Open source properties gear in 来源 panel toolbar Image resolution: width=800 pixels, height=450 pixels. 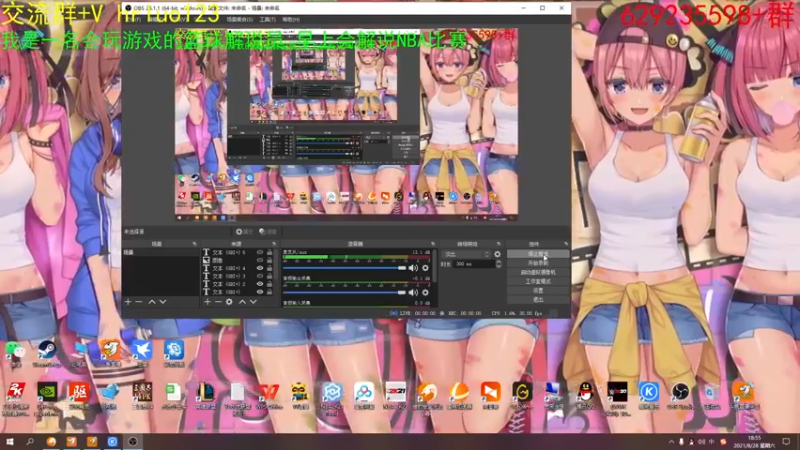pyautogui.click(x=229, y=302)
